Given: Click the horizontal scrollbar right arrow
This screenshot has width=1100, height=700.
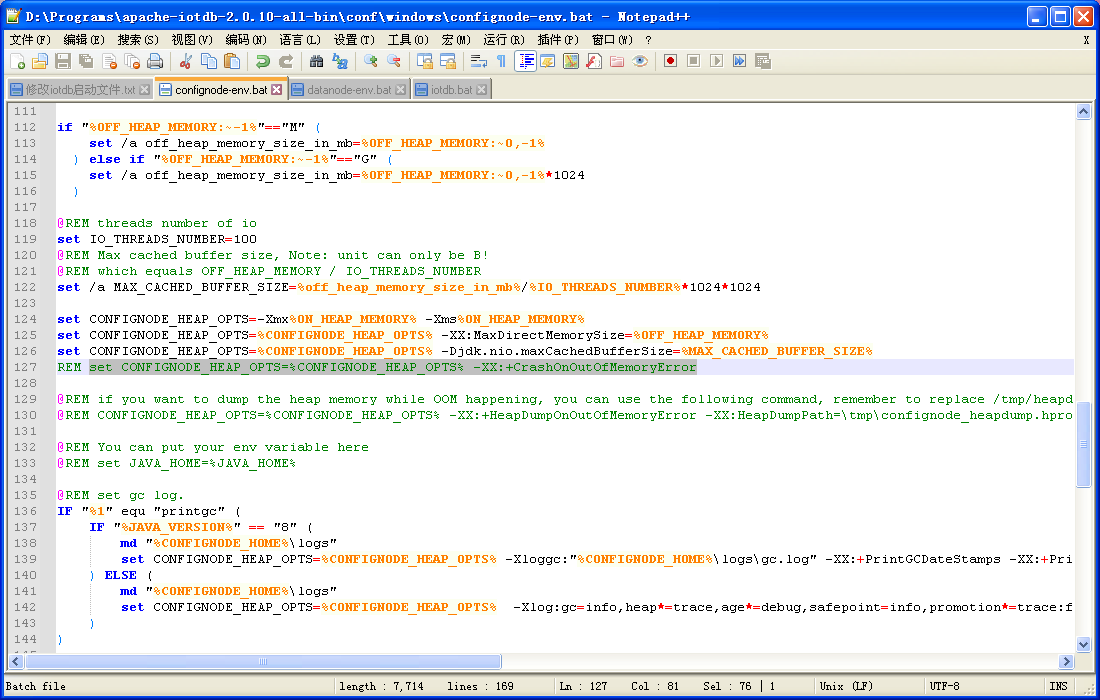Looking at the screenshot, I should pyautogui.click(x=1066, y=661).
